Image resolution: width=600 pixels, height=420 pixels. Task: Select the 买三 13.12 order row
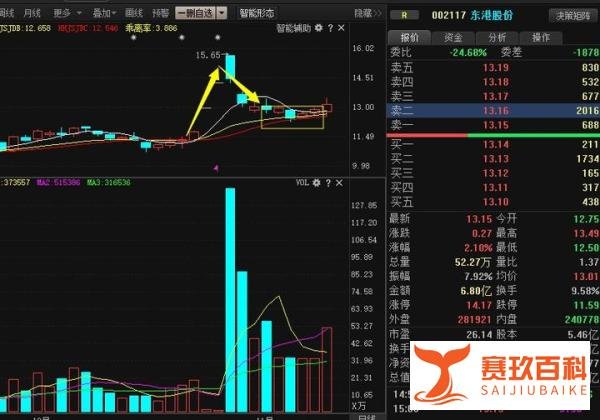pyautogui.click(x=494, y=173)
